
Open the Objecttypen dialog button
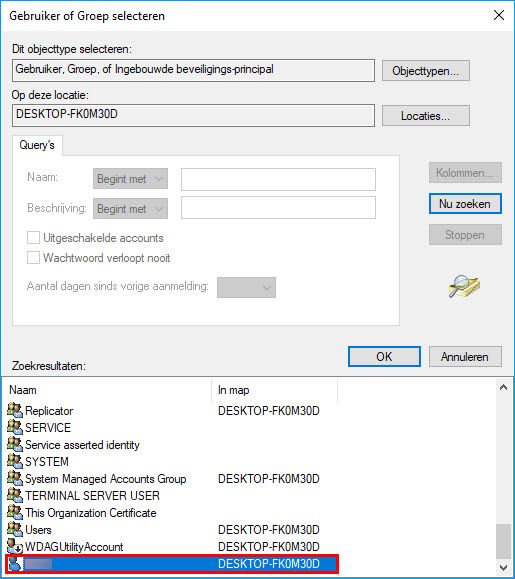pos(426,71)
